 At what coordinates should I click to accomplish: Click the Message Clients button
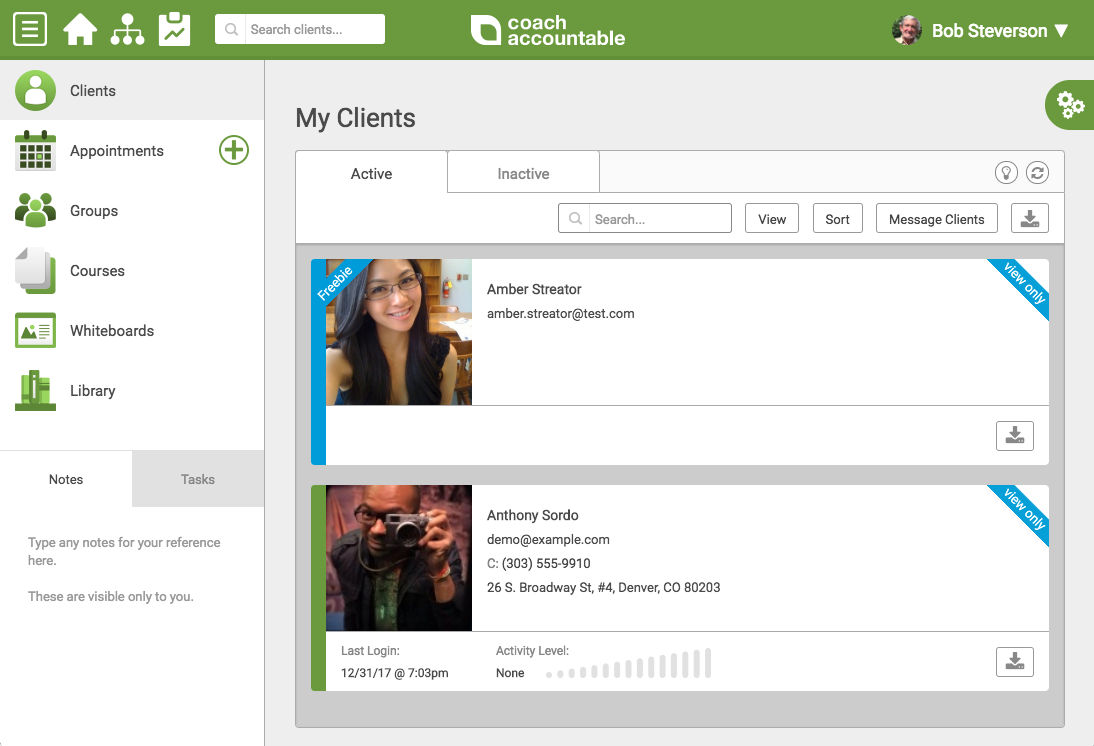pyautogui.click(x=936, y=218)
